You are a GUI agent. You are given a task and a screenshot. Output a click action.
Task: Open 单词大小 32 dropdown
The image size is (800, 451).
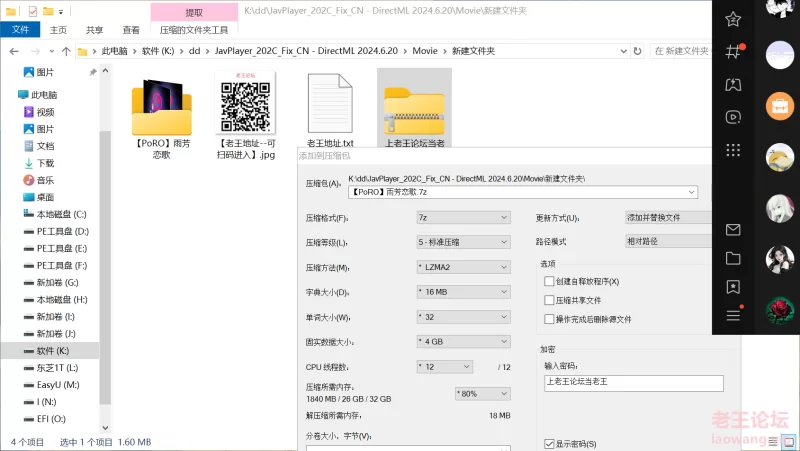point(463,317)
